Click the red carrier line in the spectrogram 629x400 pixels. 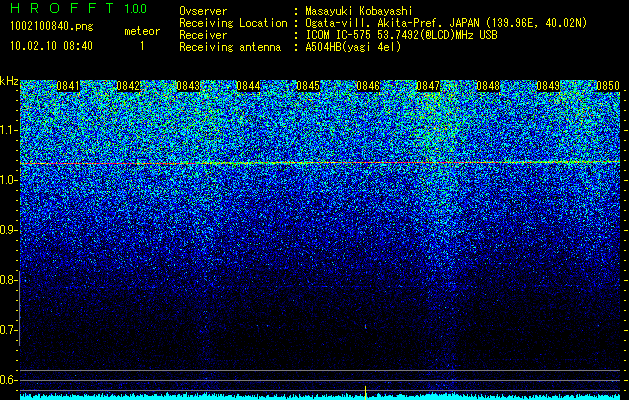(320, 163)
